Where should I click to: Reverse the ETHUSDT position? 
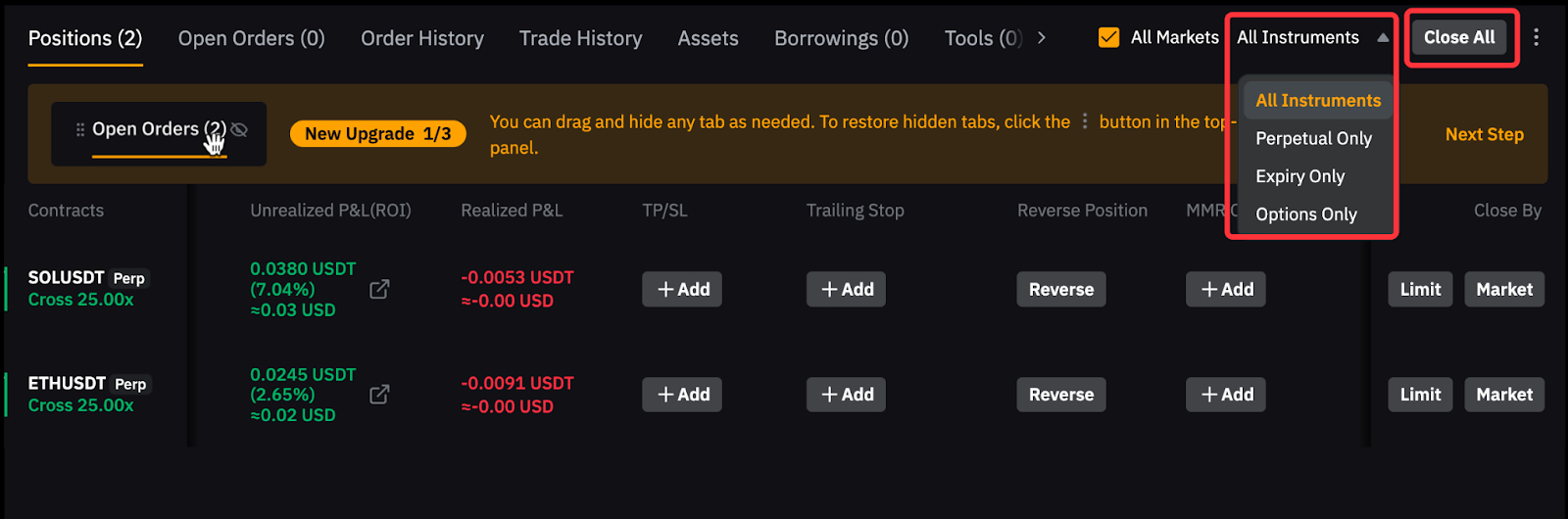click(x=1060, y=395)
